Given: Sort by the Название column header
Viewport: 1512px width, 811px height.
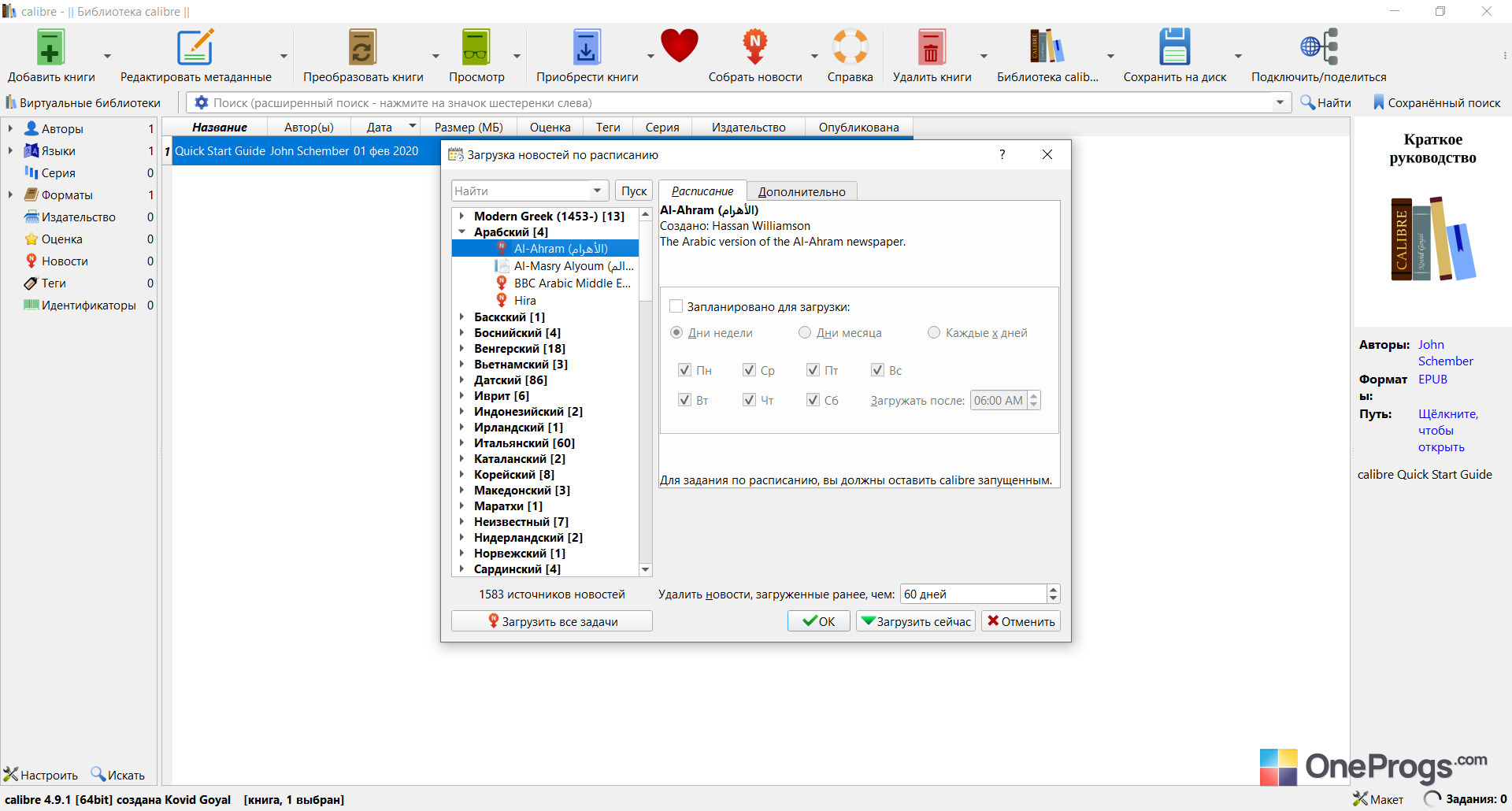Looking at the screenshot, I should point(219,128).
